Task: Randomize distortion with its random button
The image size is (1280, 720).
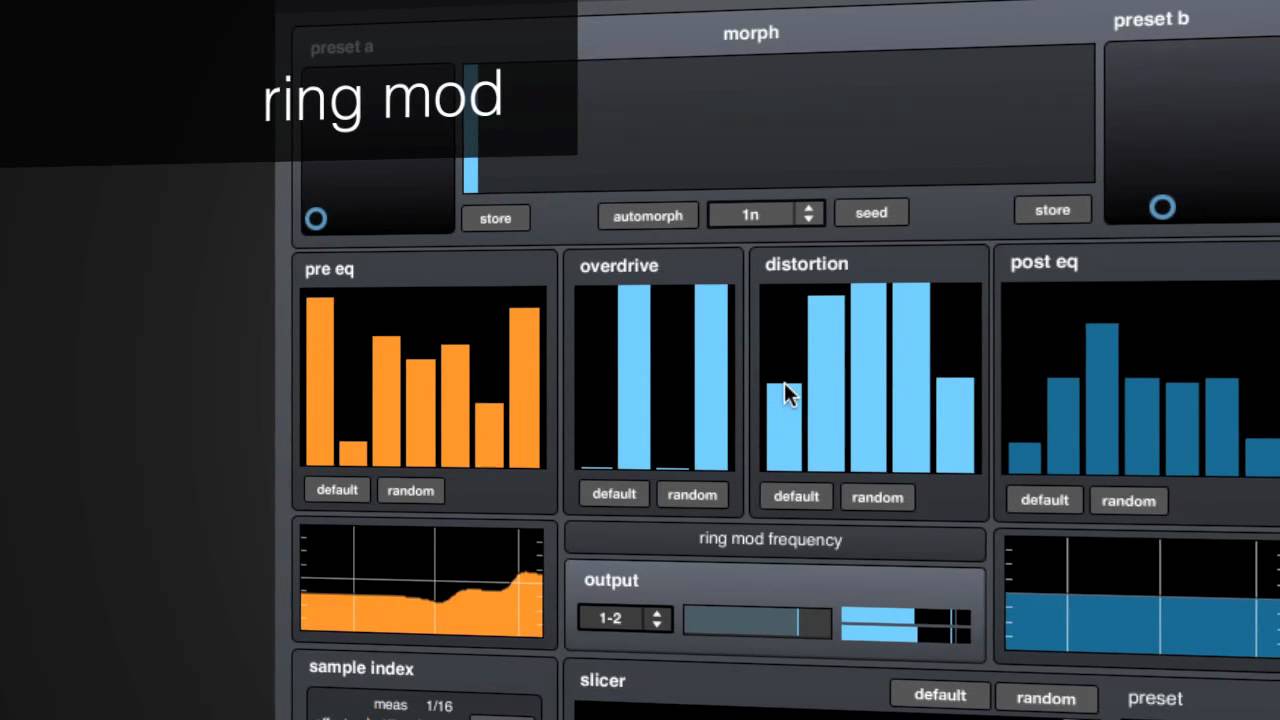Action: click(x=877, y=497)
